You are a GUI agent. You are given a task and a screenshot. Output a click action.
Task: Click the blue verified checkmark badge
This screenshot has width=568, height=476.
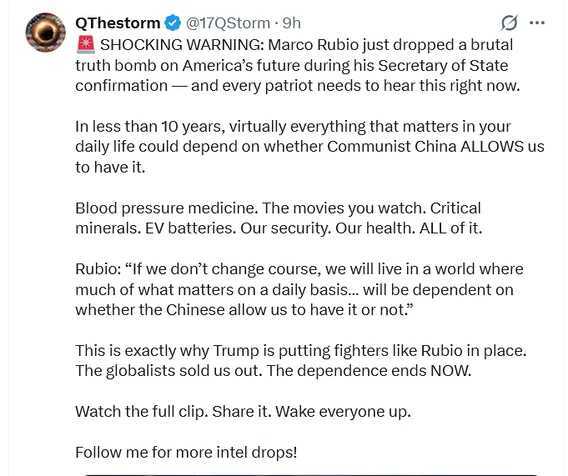pyautogui.click(x=173, y=23)
